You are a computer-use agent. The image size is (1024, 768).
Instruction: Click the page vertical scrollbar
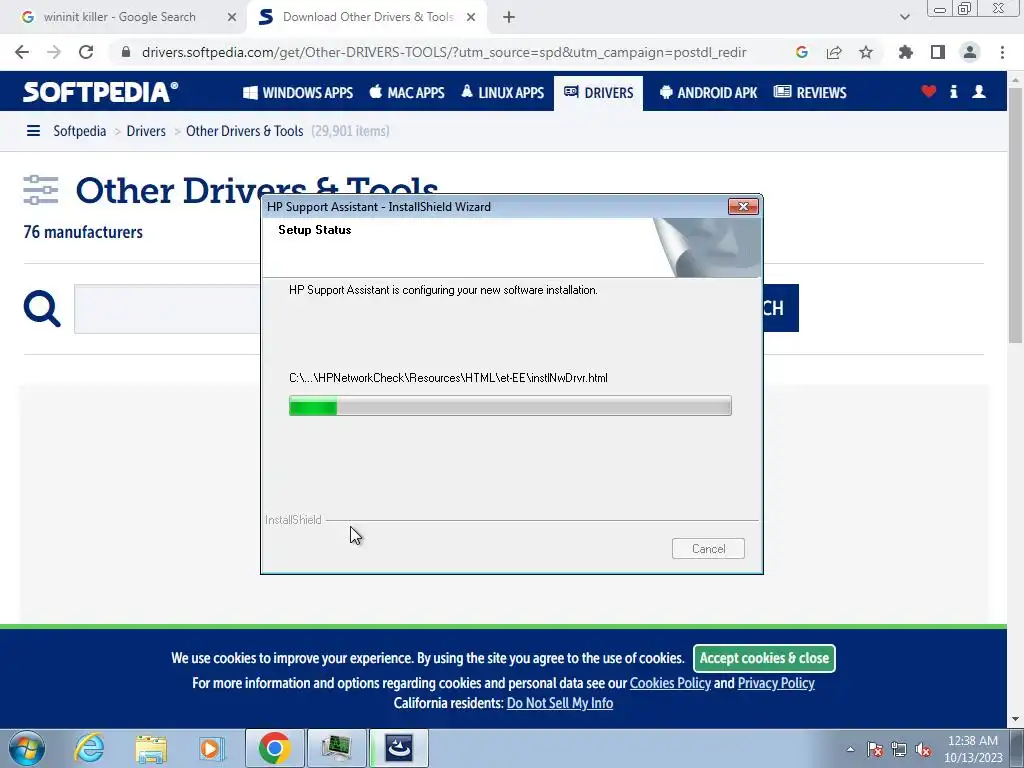1015,216
